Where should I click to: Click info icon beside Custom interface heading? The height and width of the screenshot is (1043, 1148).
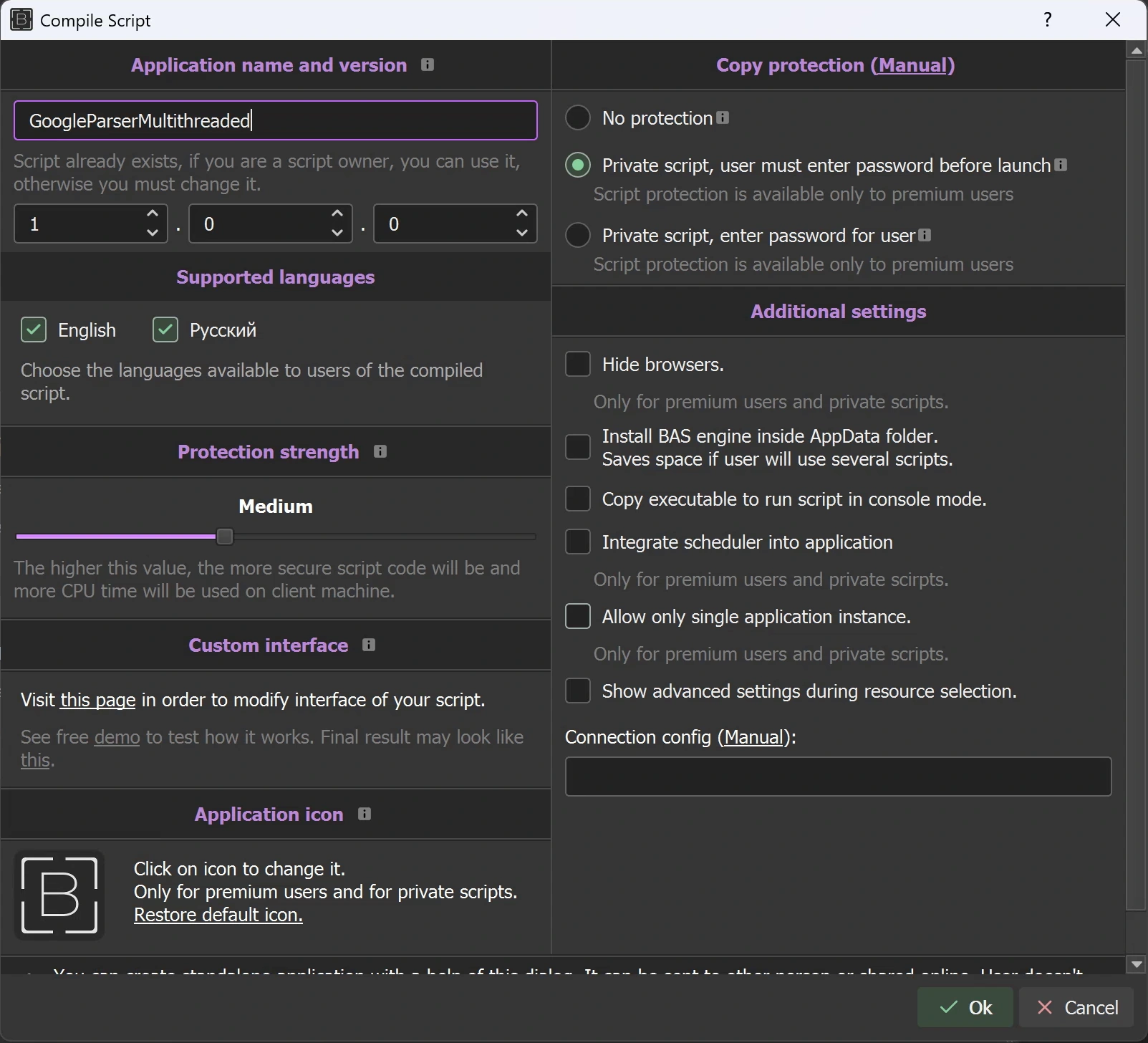369,645
